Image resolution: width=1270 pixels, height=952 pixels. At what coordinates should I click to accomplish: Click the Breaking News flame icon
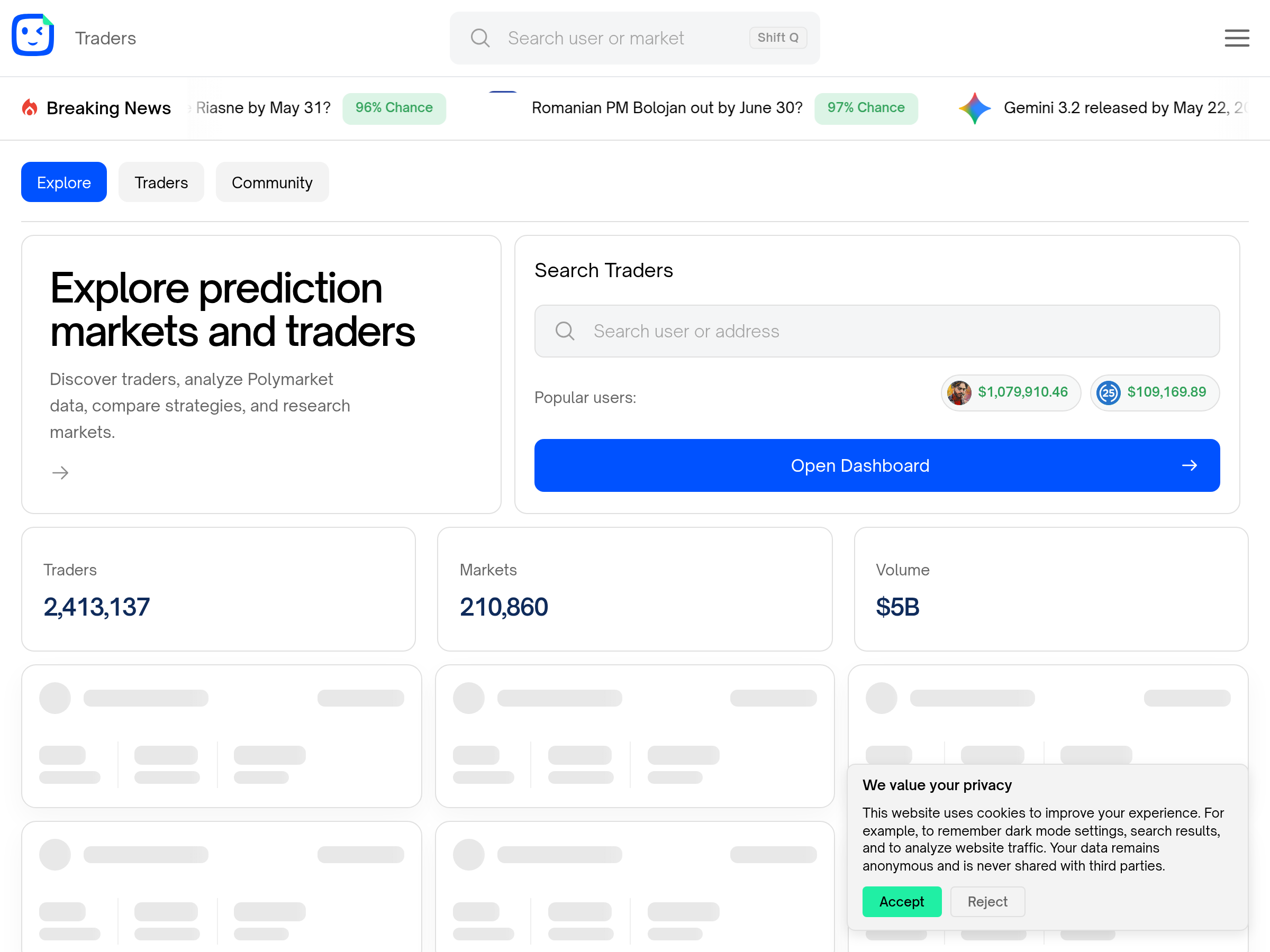tap(30, 107)
